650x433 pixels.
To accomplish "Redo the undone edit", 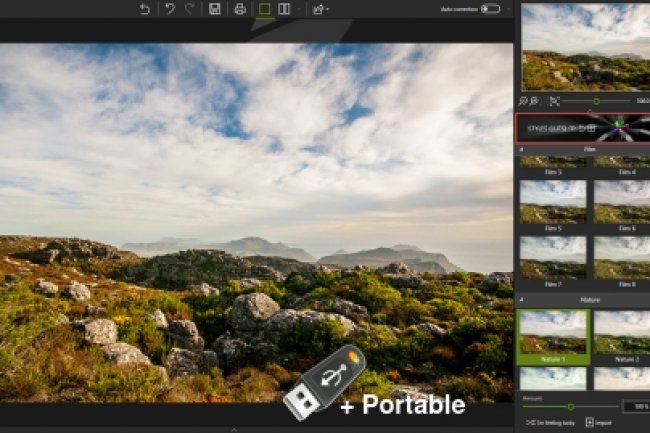I will click(x=189, y=9).
